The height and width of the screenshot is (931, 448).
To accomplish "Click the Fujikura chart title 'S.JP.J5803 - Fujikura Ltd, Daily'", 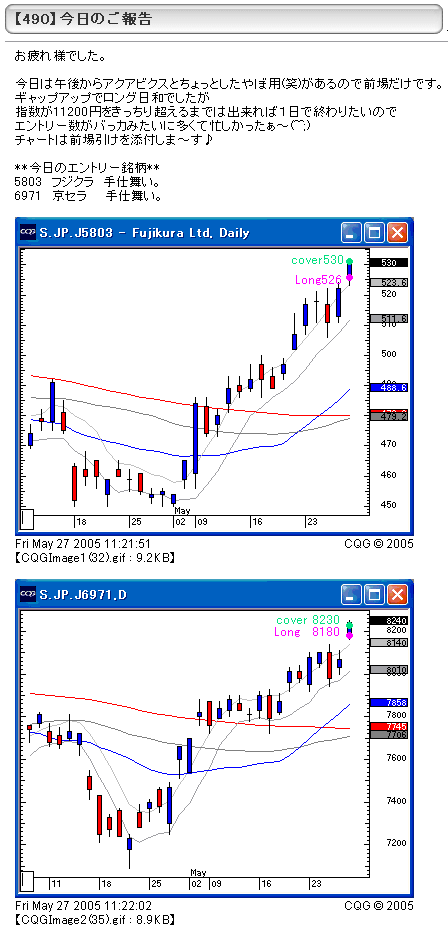I will (144, 233).
